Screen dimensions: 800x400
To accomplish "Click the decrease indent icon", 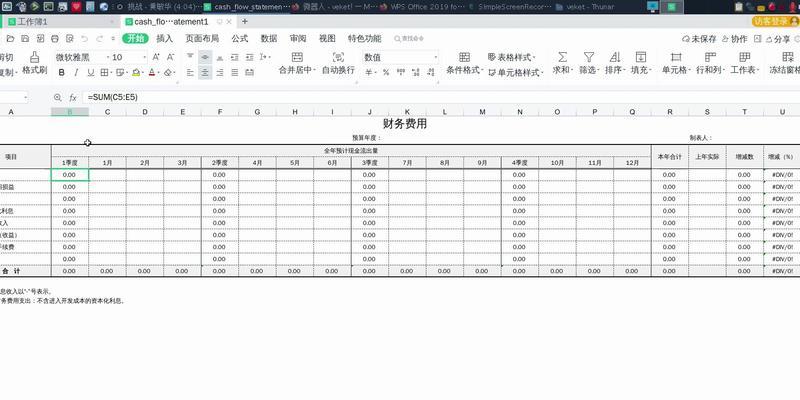I will (x=235, y=57).
